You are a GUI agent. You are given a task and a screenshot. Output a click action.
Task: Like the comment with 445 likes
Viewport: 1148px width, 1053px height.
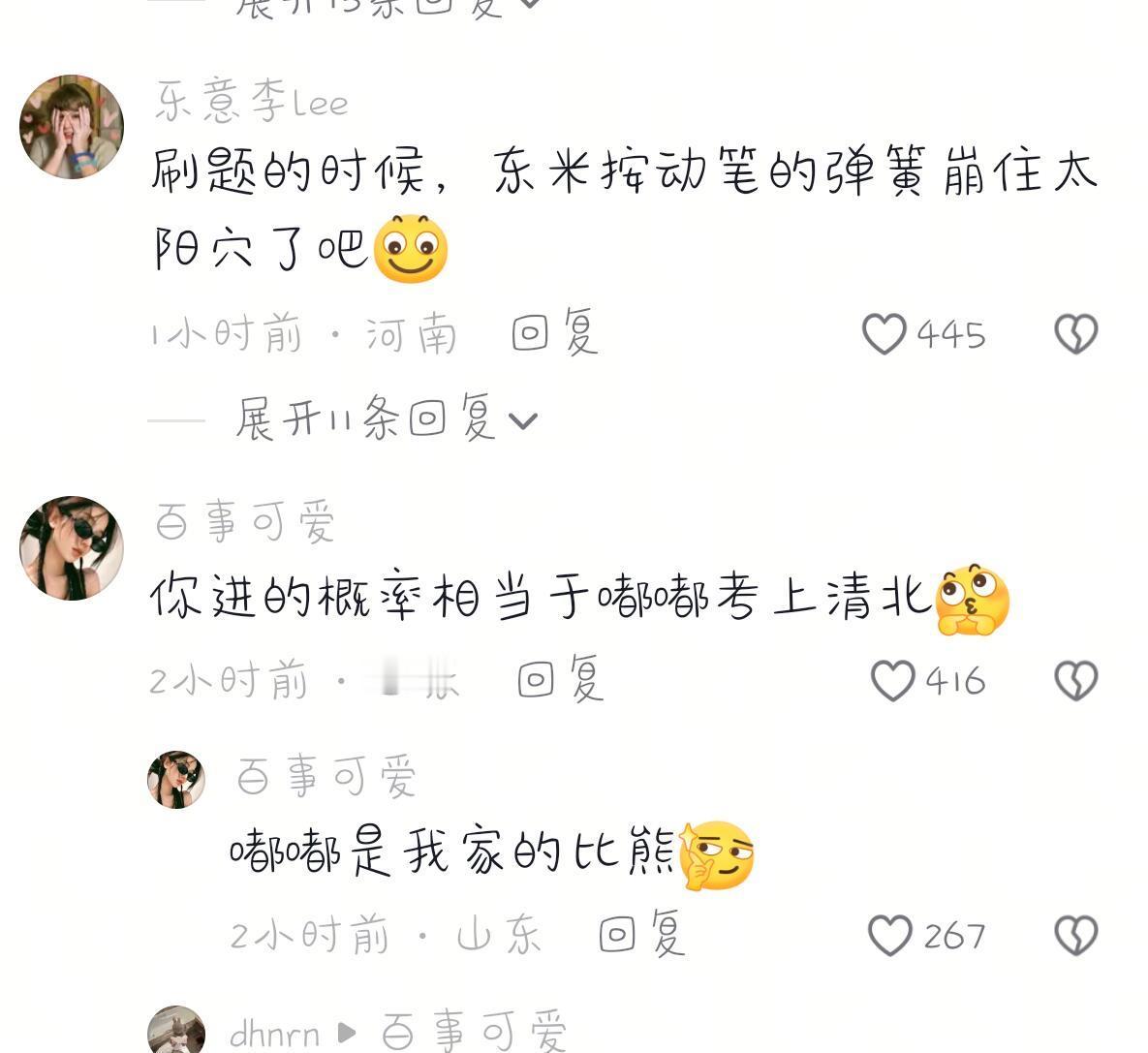coord(884,334)
